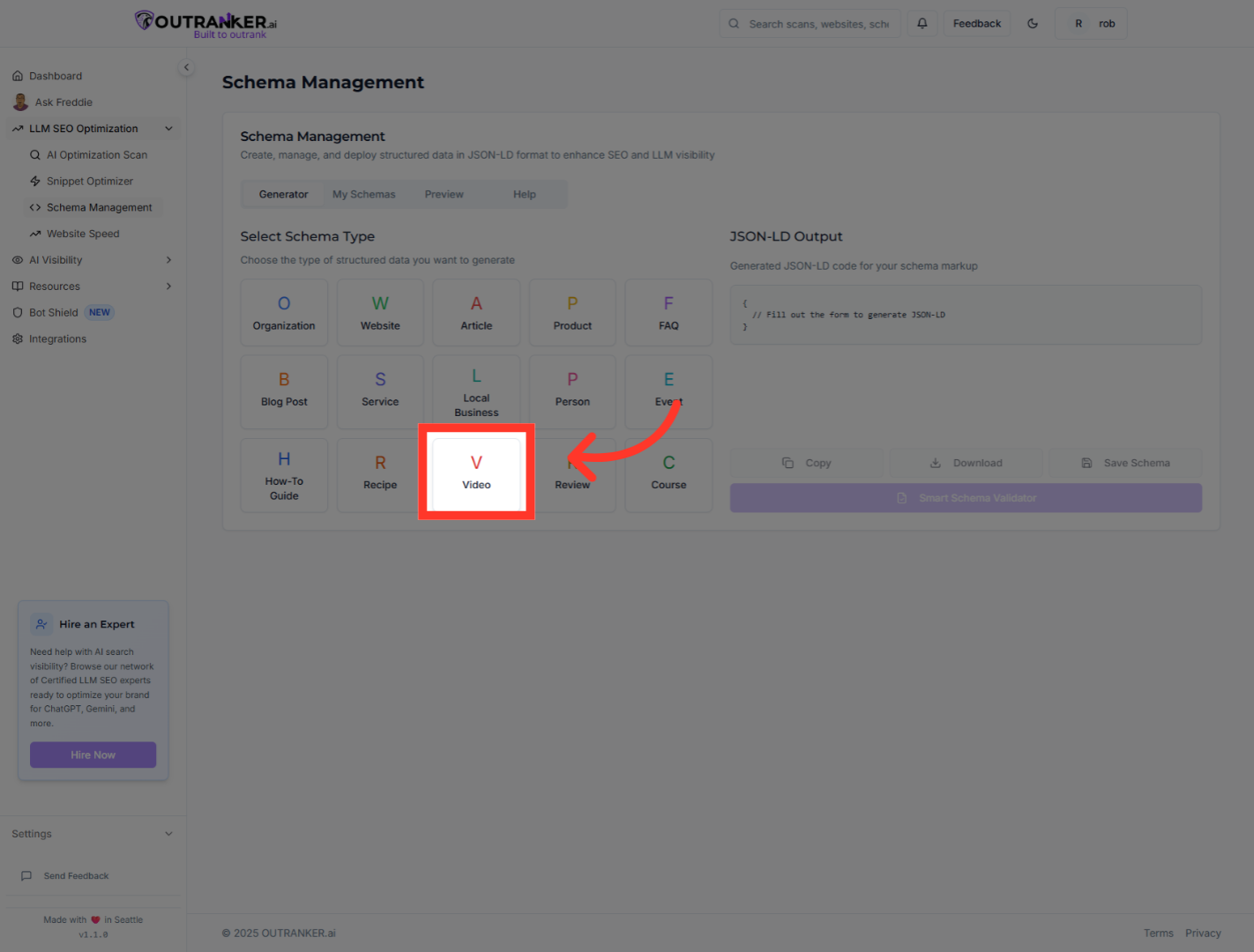Expand AI Visibility section

click(x=93, y=260)
